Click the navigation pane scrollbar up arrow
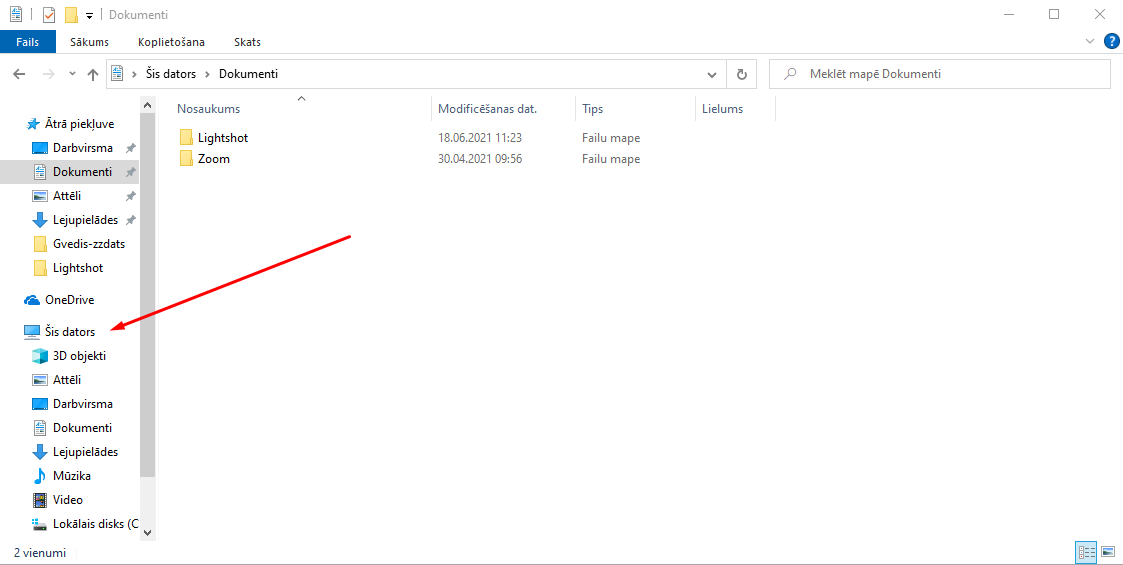 148,105
